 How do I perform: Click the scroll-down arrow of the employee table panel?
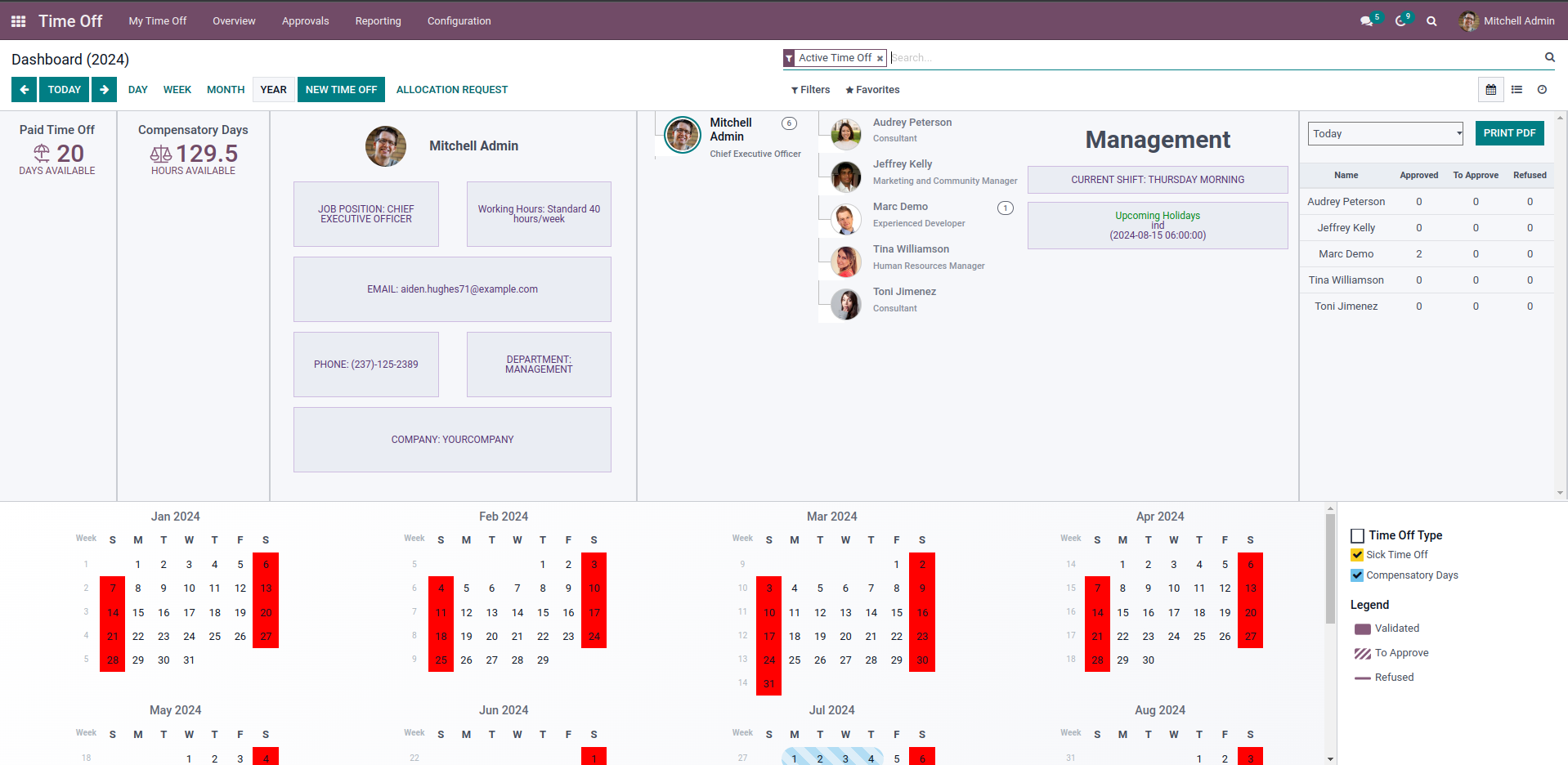tap(1561, 493)
